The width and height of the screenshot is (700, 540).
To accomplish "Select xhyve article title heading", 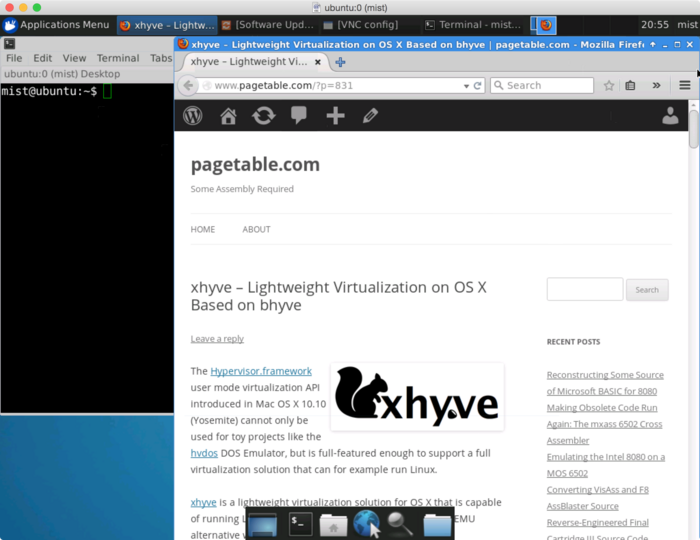I will 338,296.
